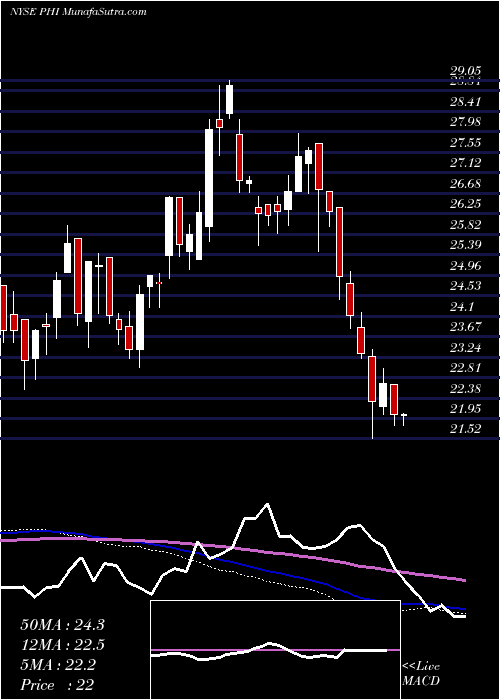Click the 21.52 price axis label
500x700 pixels.
coord(465,429)
